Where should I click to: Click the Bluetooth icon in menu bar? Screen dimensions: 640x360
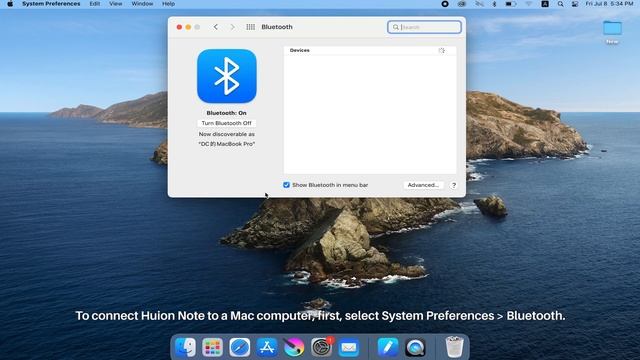coord(494,4)
